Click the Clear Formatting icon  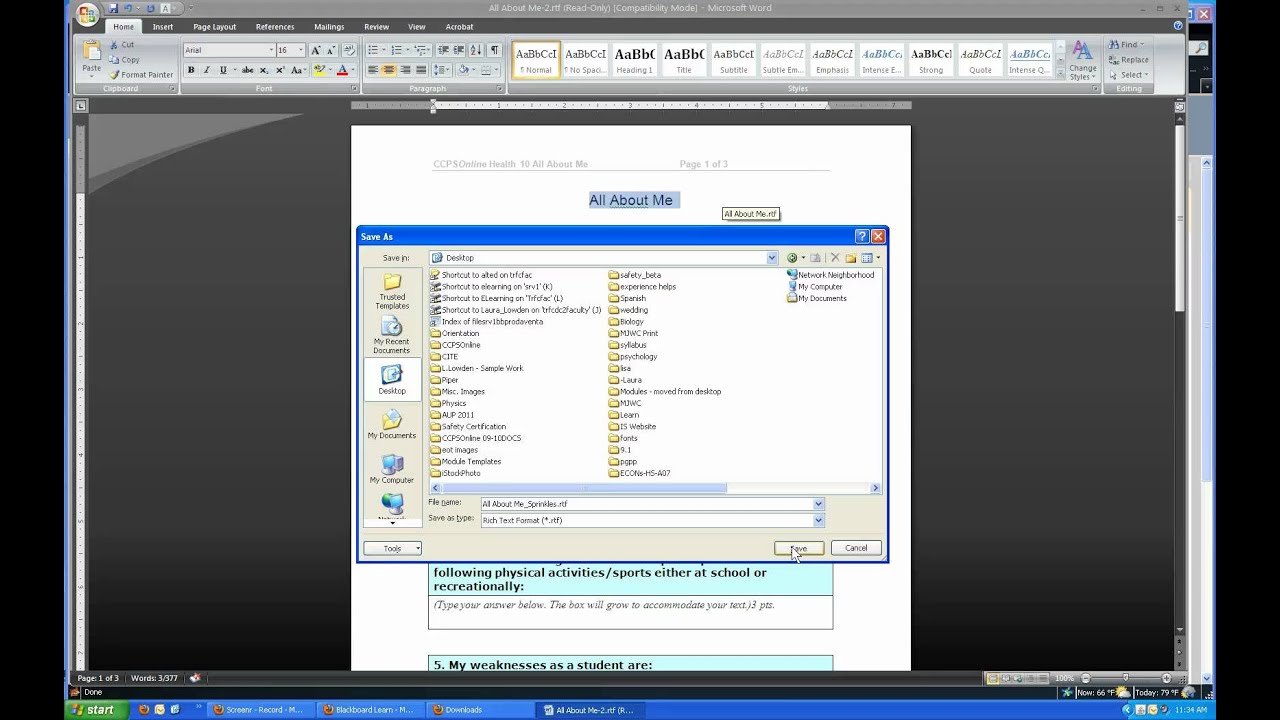[x=349, y=50]
